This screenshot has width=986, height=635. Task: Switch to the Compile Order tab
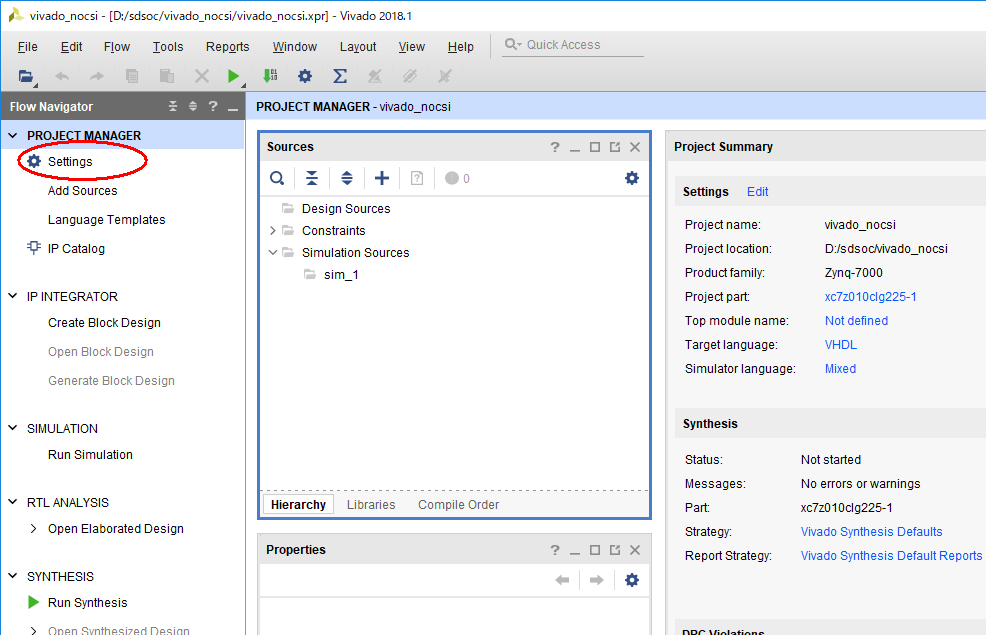pyautogui.click(x=458, y=505)
